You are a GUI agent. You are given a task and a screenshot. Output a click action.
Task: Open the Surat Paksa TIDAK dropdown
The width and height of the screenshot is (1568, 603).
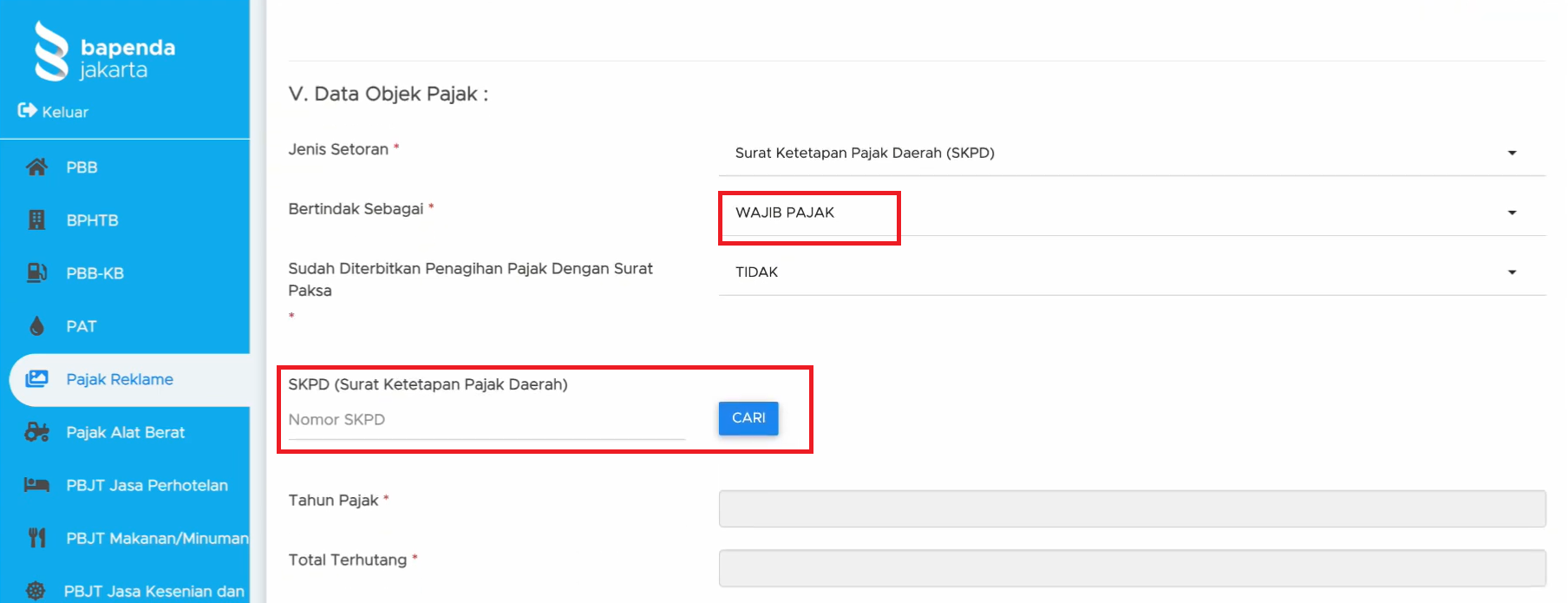click(1131, 272)
